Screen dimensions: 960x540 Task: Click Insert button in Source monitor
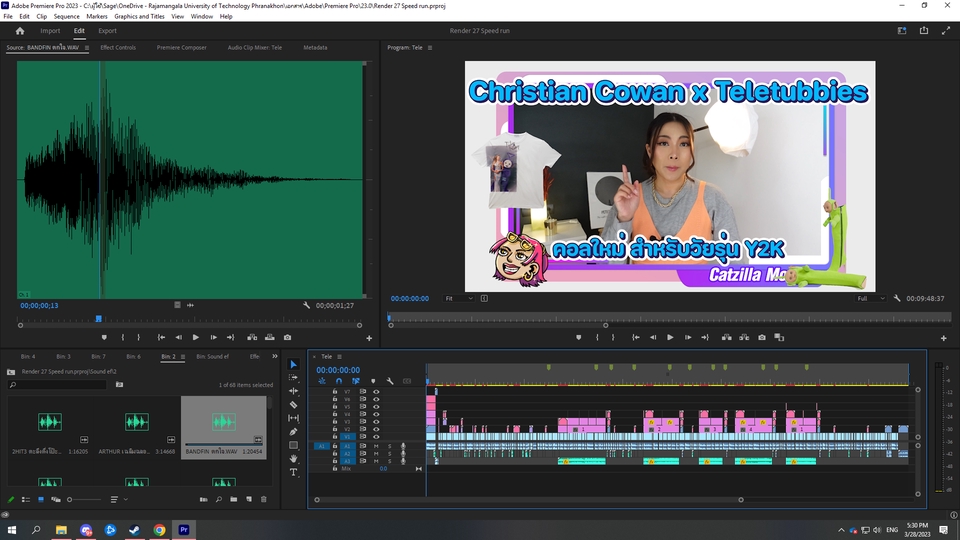point(252,337)
